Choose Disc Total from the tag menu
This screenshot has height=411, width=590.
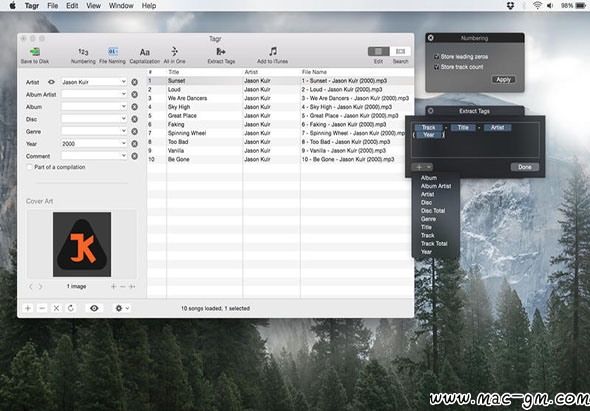pyautogui.click(x=433, y=211)
